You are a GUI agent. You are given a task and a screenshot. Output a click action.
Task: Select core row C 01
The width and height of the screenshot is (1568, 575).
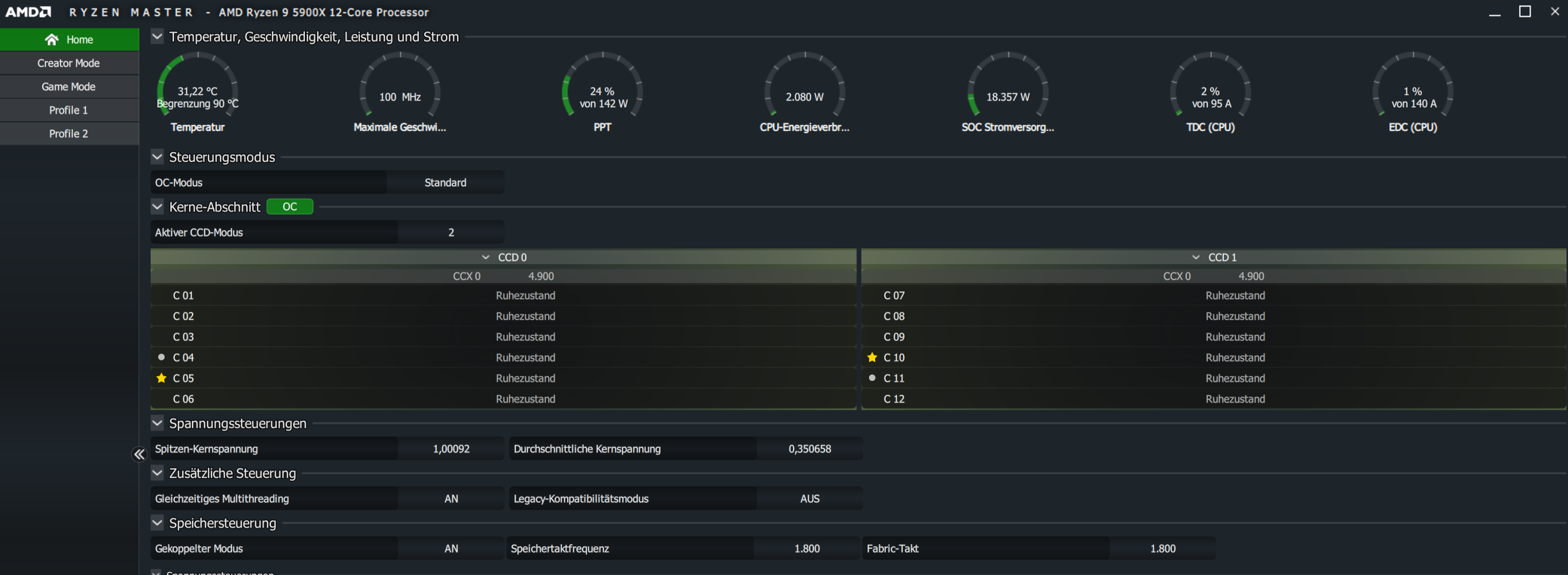[503, 296]
